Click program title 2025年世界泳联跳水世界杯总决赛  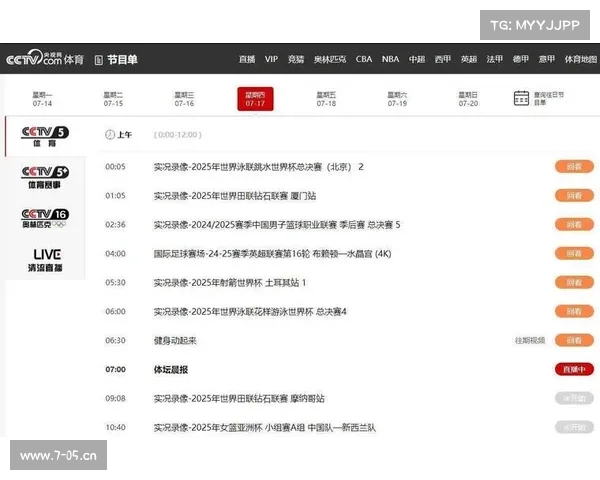point(258,167)
